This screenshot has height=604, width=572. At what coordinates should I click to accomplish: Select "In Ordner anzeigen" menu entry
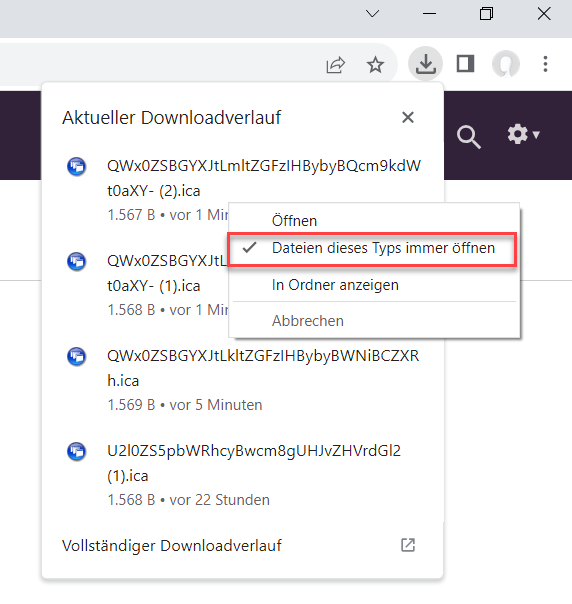pyautogui.click(x=335, y=285)
